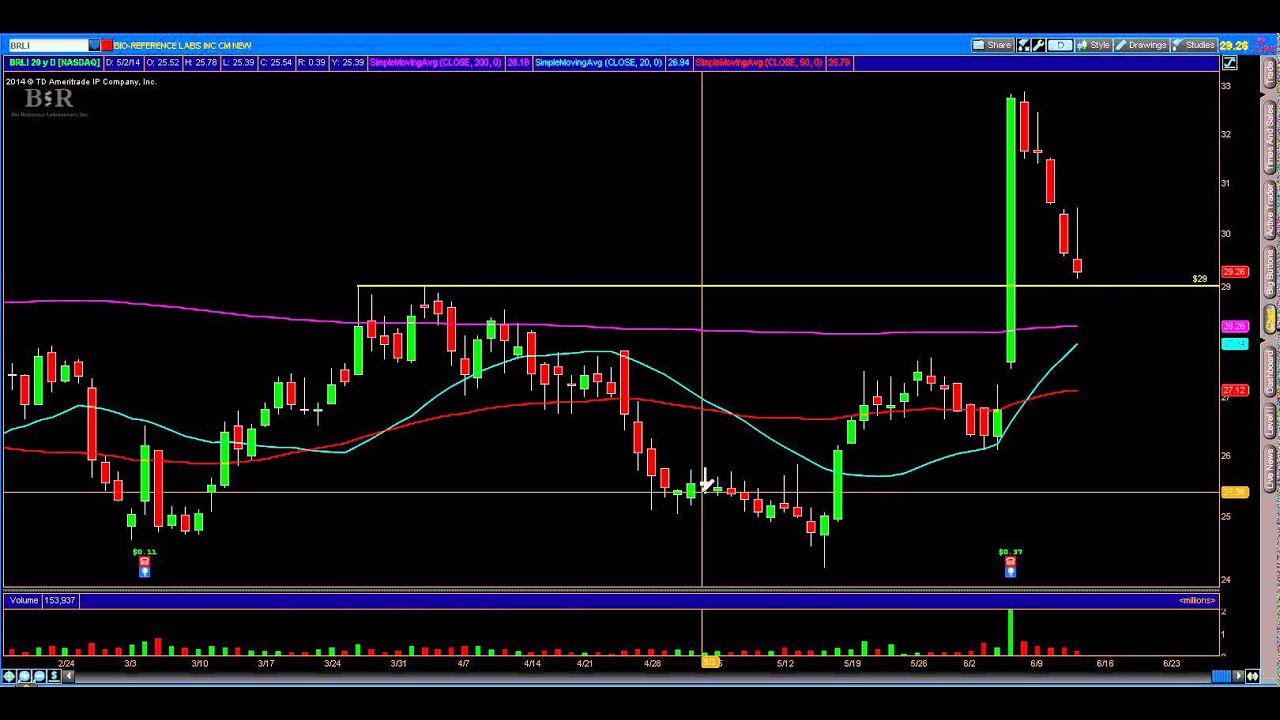This screenshot has width=1280, height=720.
Task: Click the scroll left arrow at bottom
Action: click(69, 677)
